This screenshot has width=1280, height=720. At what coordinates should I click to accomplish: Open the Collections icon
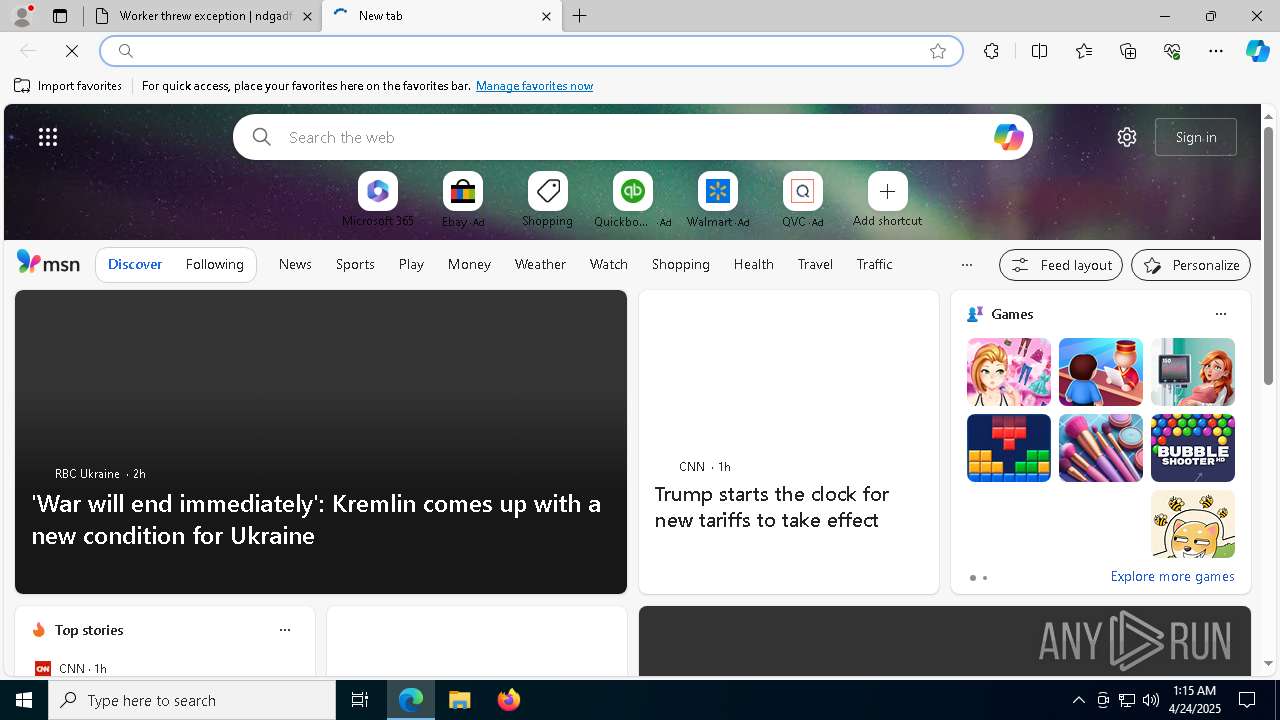coord(1128,51)
